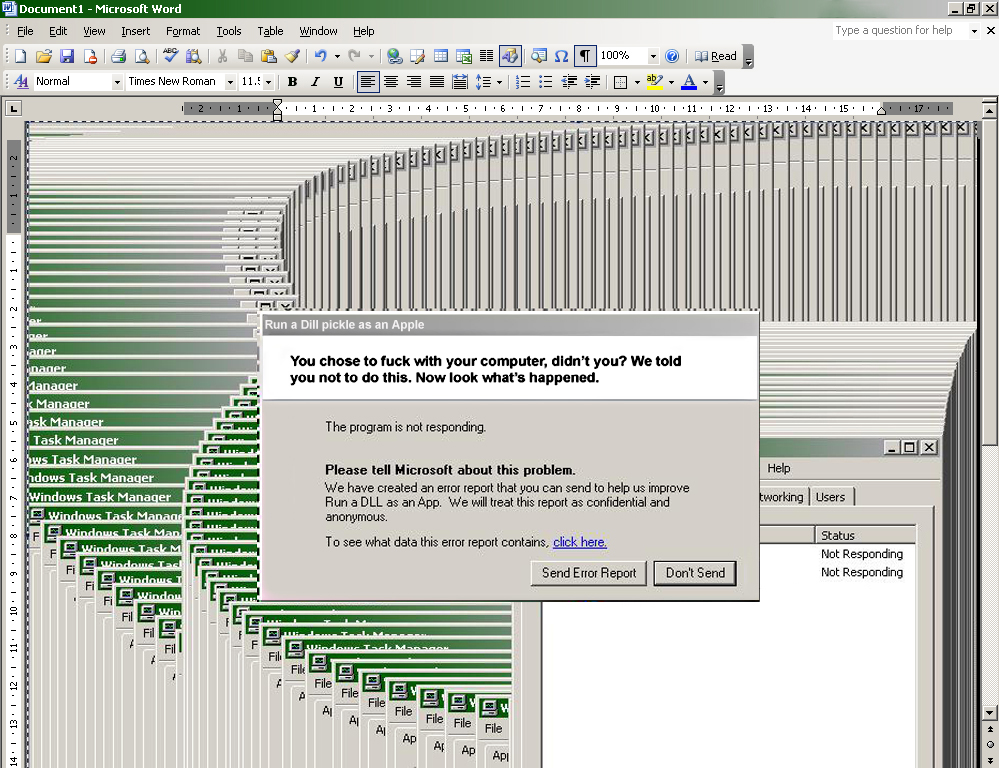Screen dimensions: 999x768
Task: Run the Spelling and Grammar check
Action: (171, 57)
